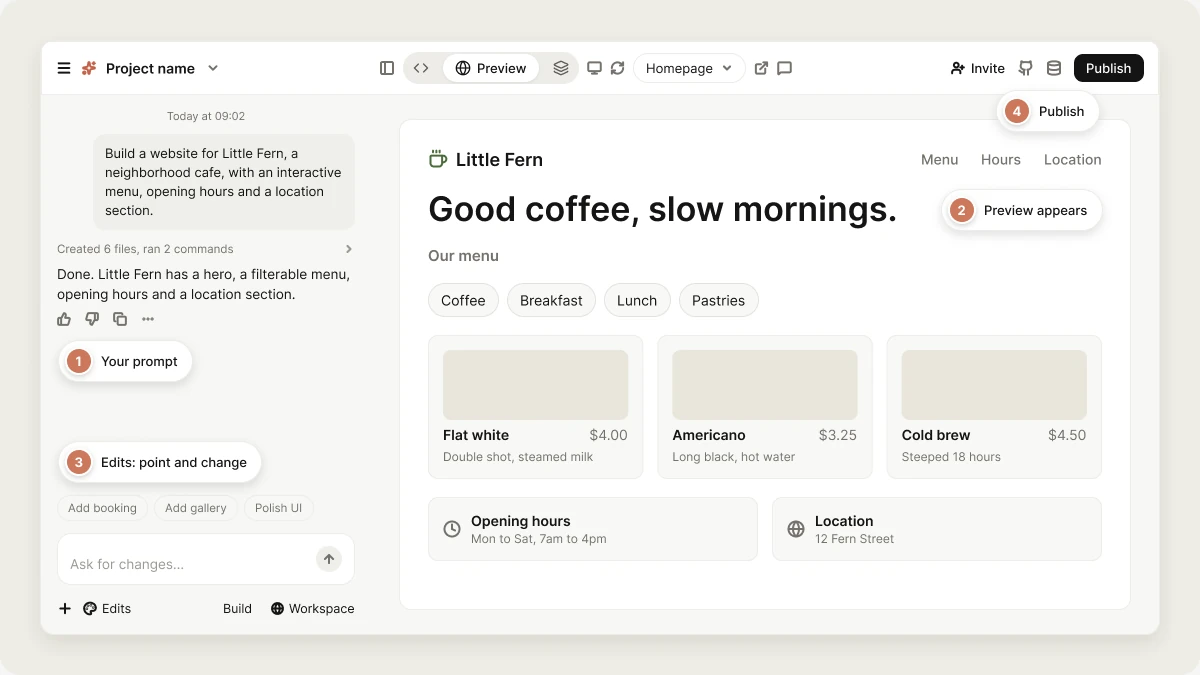Click the 'Our menu' label
The image size is (1200, 675).
(463, 256)
